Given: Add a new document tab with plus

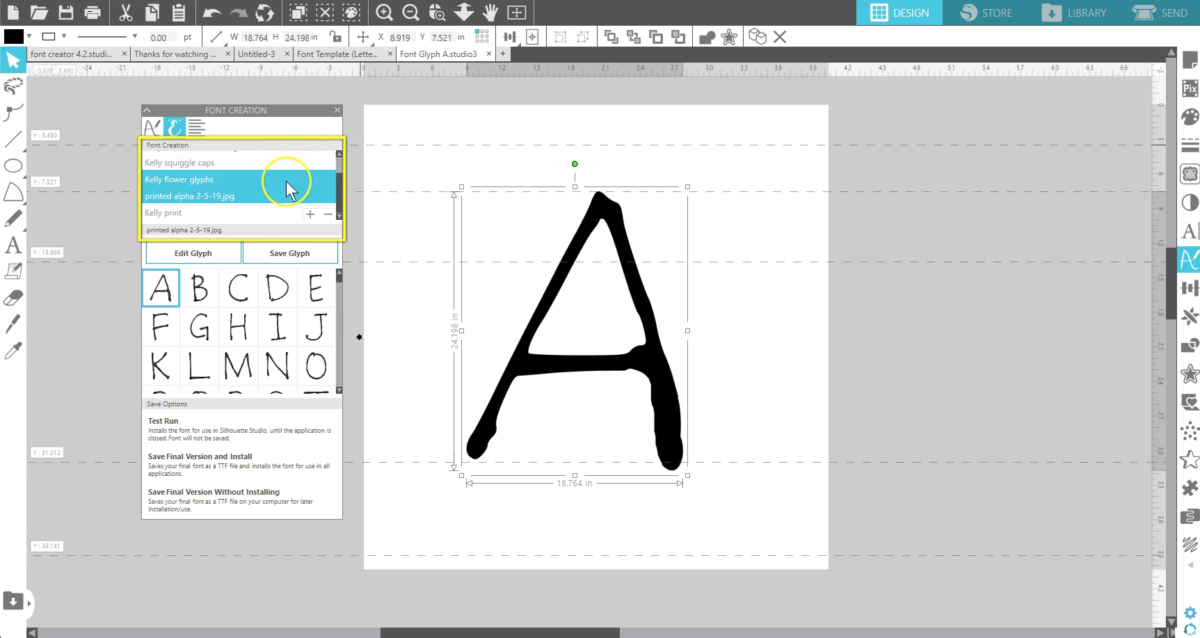Looking at the screenshot, I should click(x=503, y=53).
